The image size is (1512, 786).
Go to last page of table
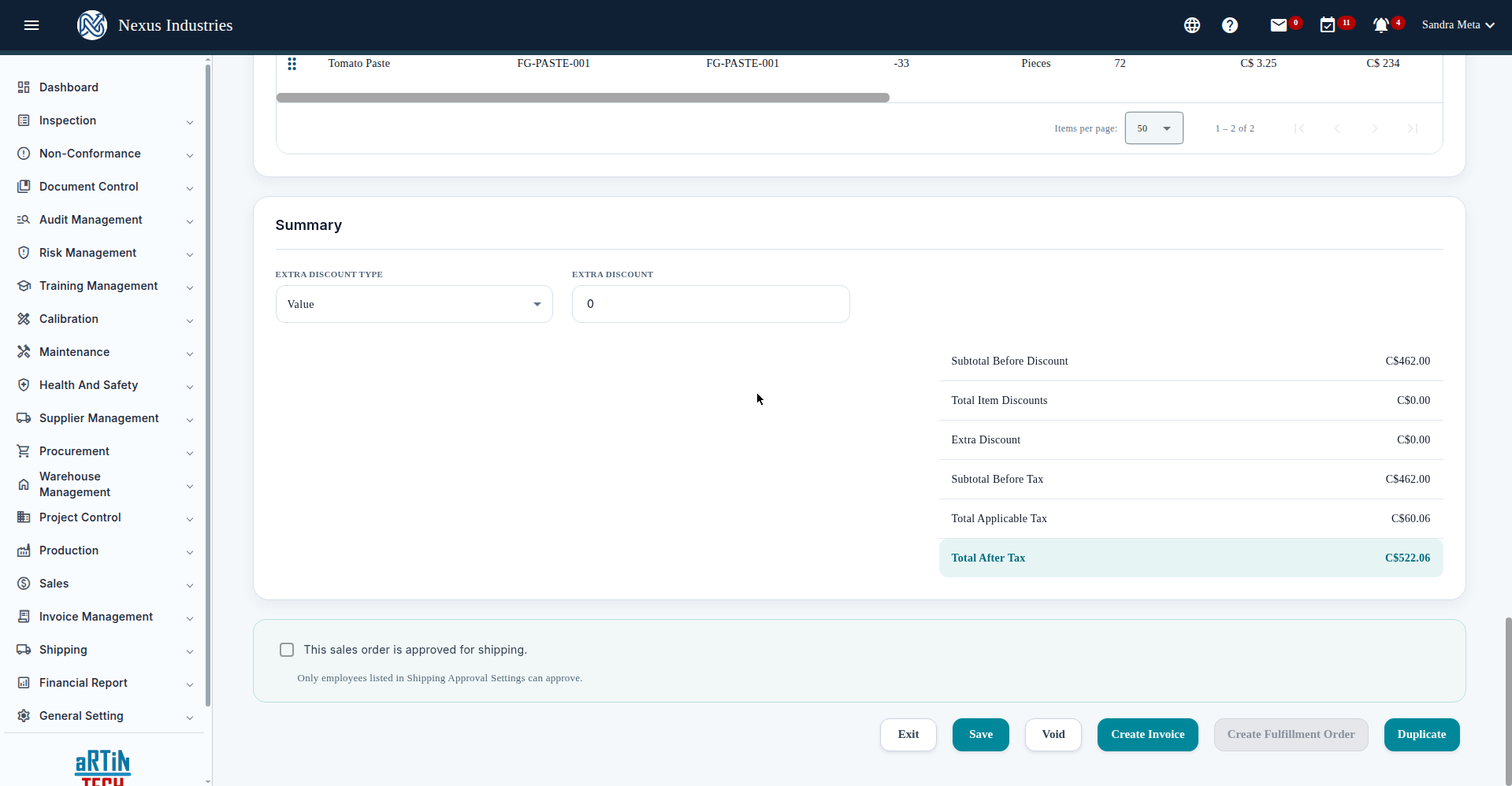coord(1413,128)
